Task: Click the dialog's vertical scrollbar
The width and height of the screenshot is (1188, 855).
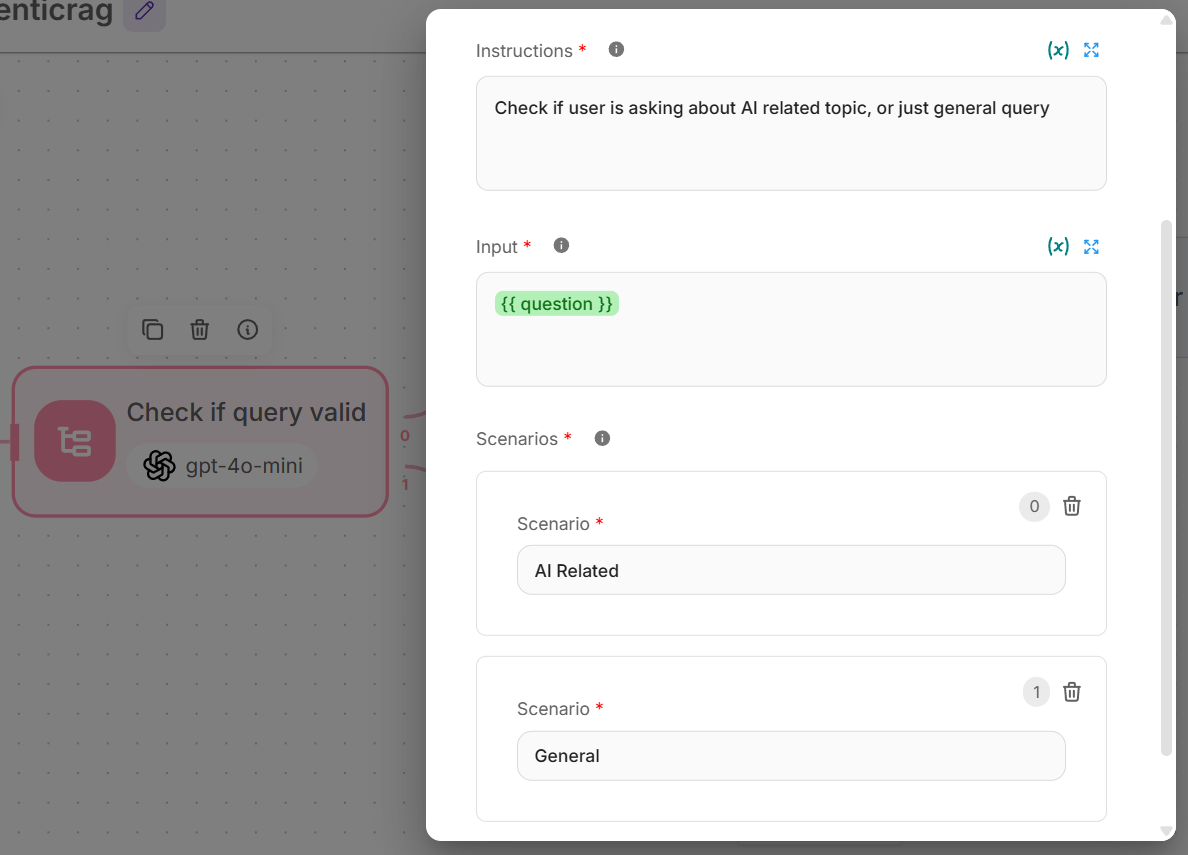Action: 1165,480
